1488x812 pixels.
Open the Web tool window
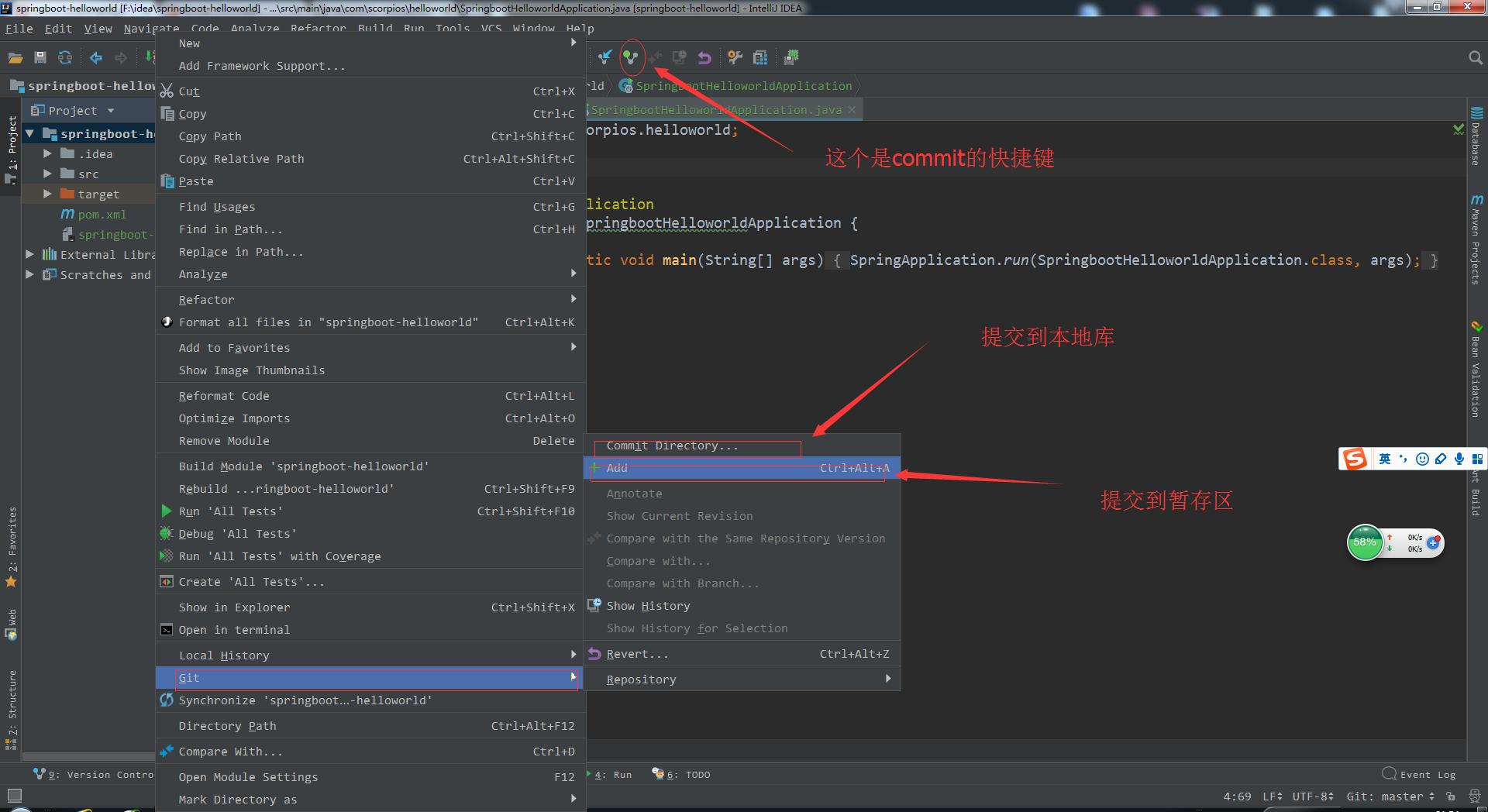pyautogui.click(x=12, y=624)
